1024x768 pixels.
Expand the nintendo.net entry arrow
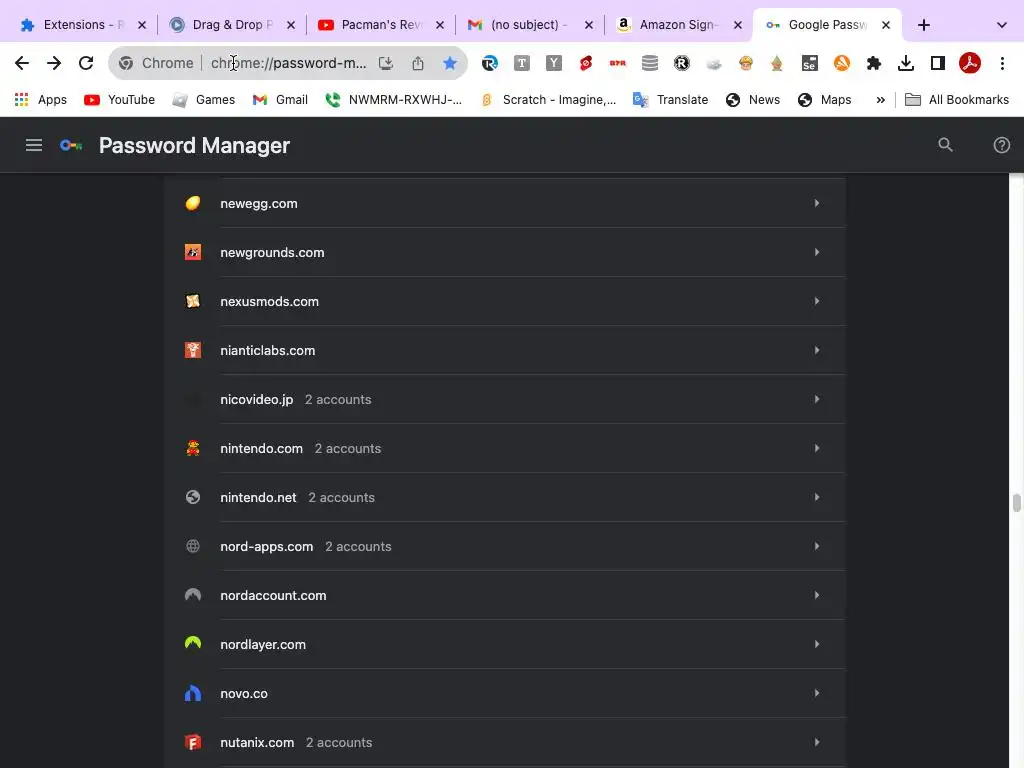point(816,497)
